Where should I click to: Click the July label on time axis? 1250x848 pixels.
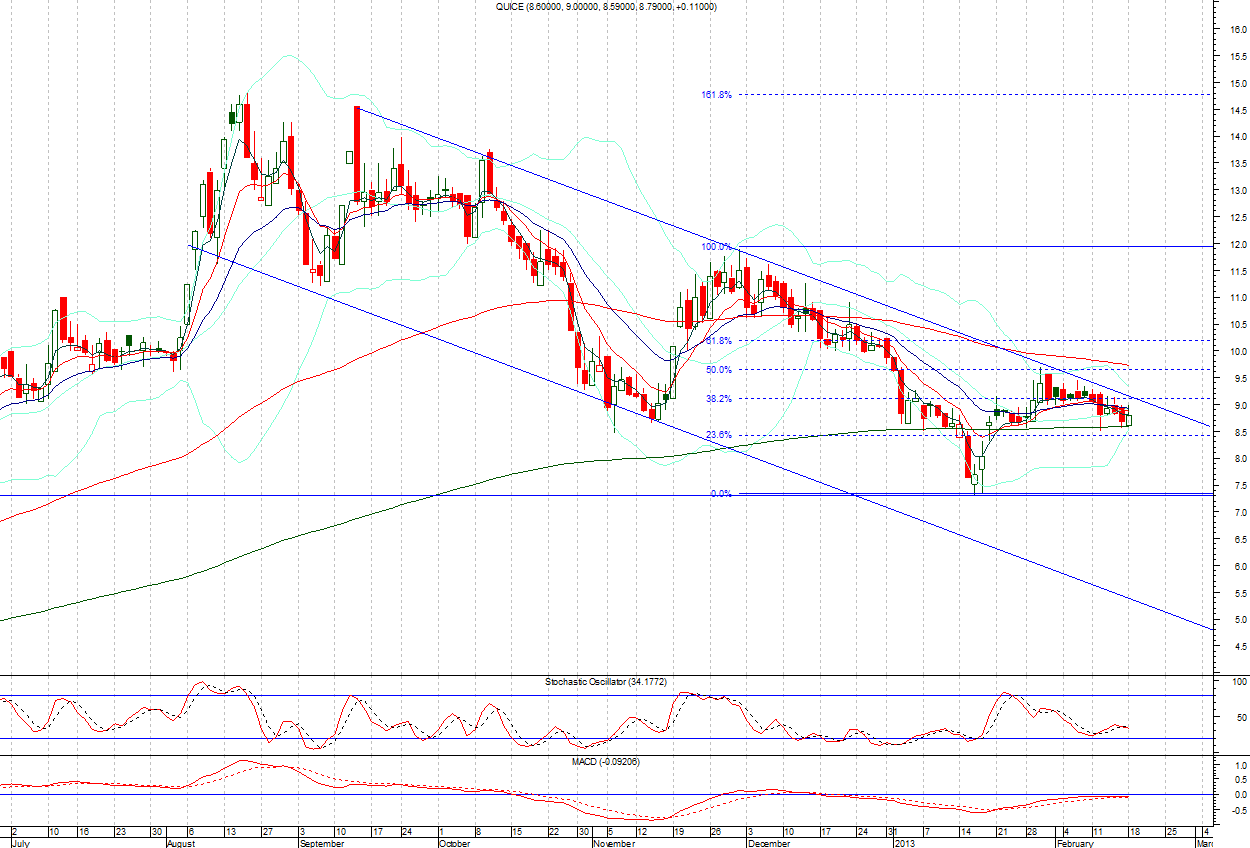pyautogui.click(x=12, y=843)
